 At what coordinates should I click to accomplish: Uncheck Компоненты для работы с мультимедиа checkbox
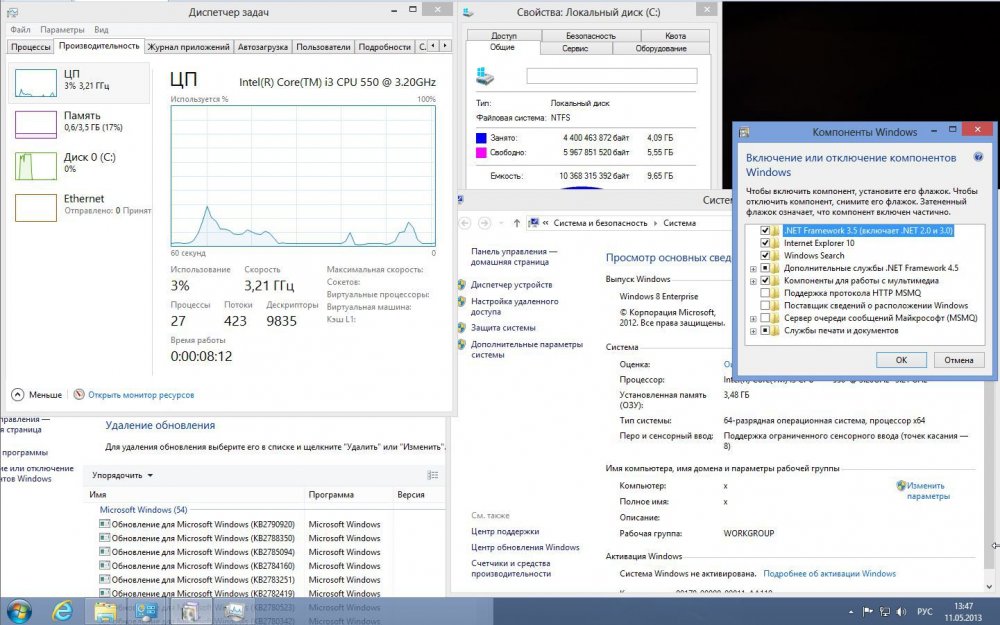pos(765,280)
